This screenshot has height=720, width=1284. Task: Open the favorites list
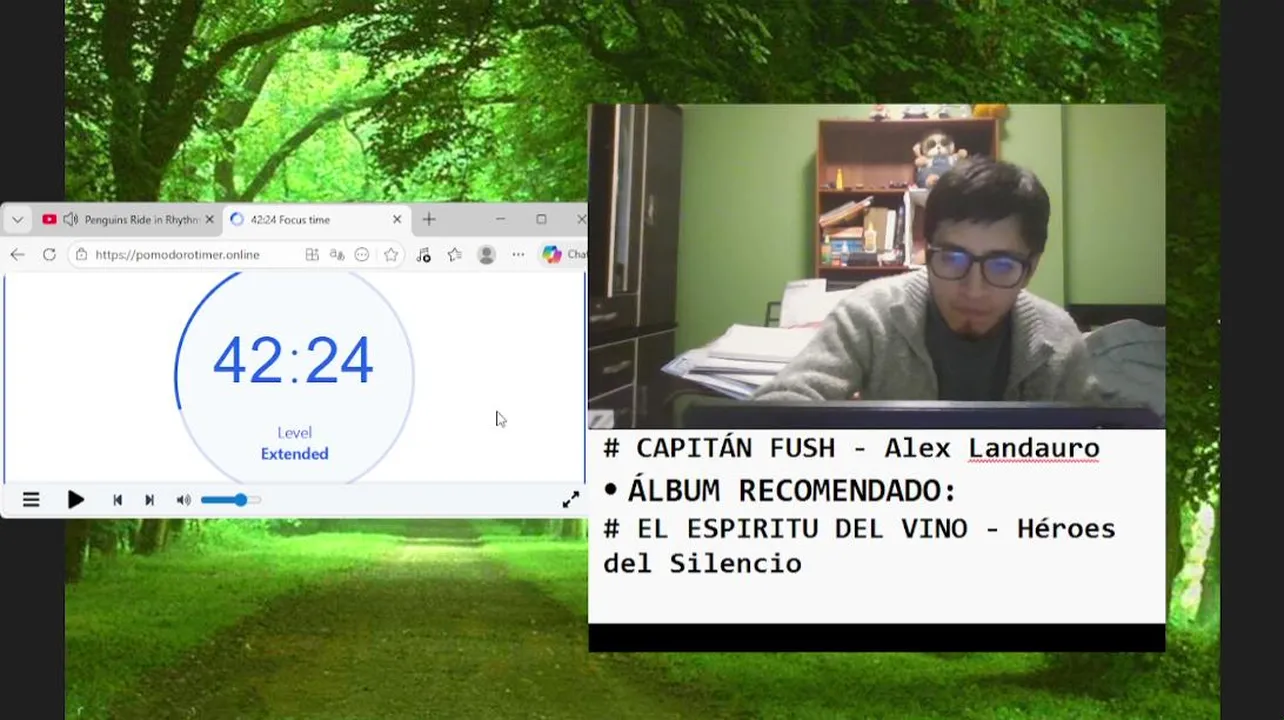click(x=455, y=255)
